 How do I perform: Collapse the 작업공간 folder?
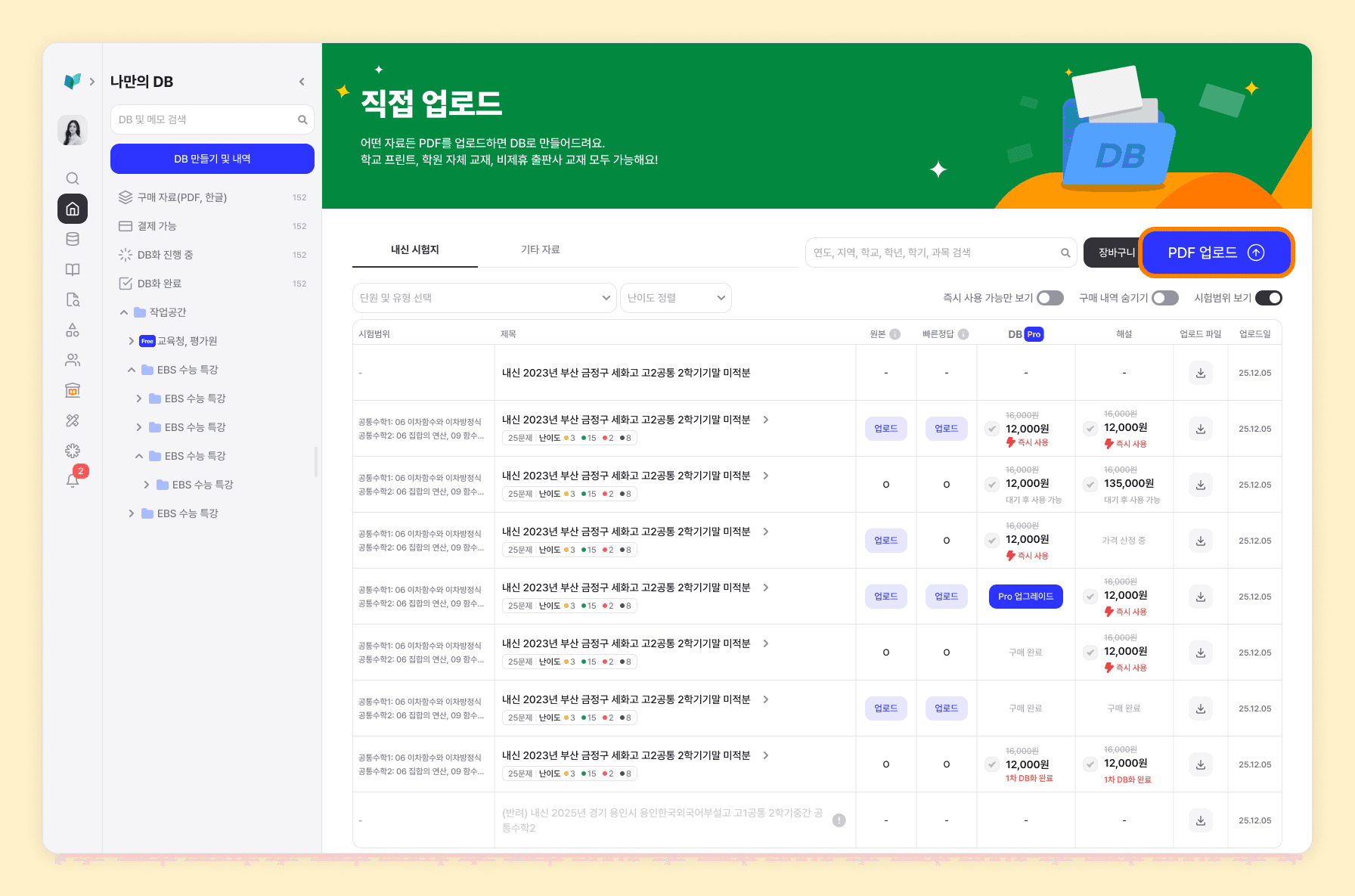124,312
